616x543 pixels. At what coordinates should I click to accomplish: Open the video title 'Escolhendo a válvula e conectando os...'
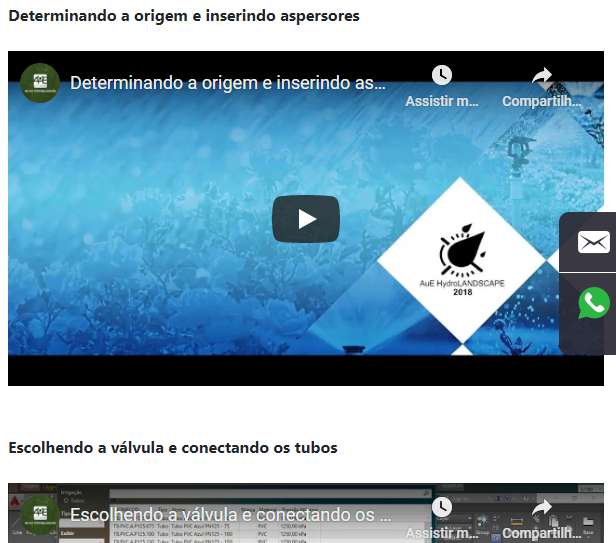[230, 515]
